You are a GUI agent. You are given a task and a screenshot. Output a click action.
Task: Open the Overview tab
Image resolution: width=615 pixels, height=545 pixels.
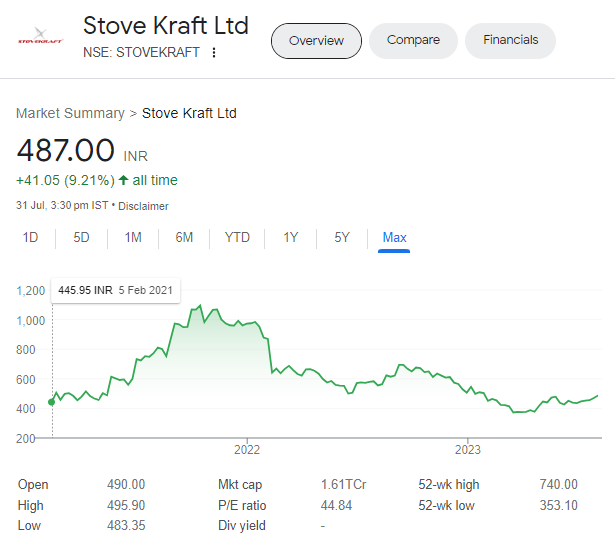coord(316,41)
